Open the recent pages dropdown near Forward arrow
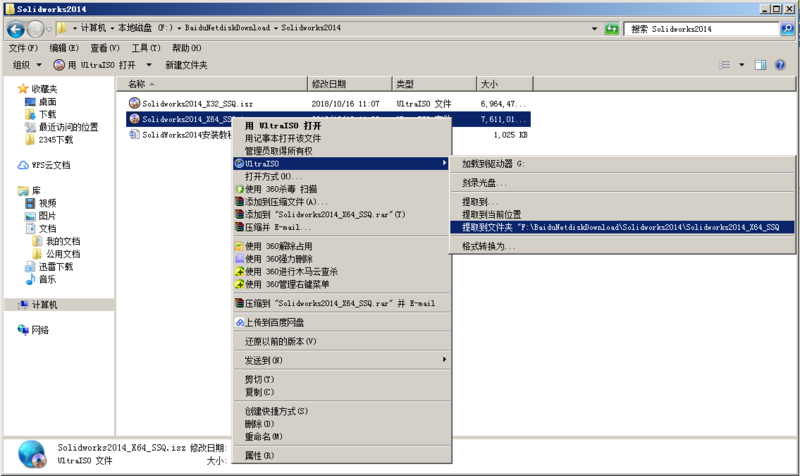The width and height of the screenshot is (800, 476). [x=48, y=29]
